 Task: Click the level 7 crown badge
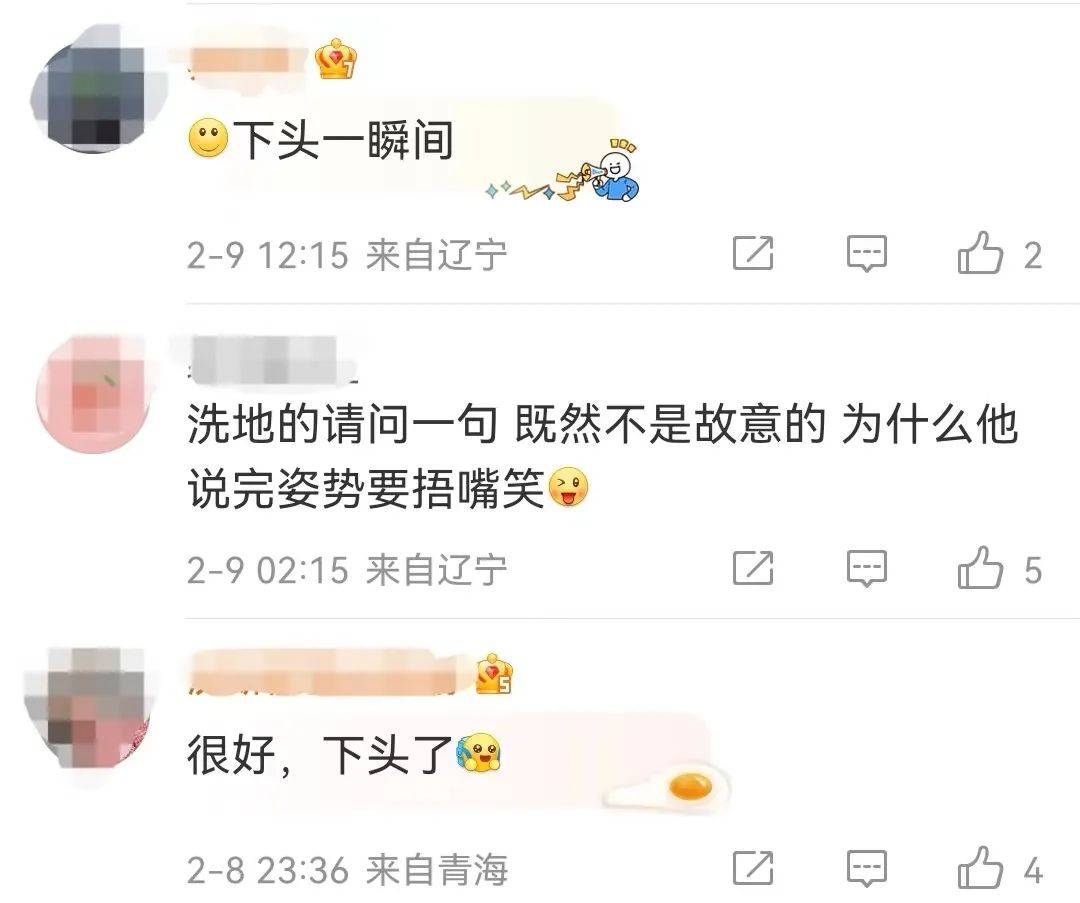(x=335, y=59)
